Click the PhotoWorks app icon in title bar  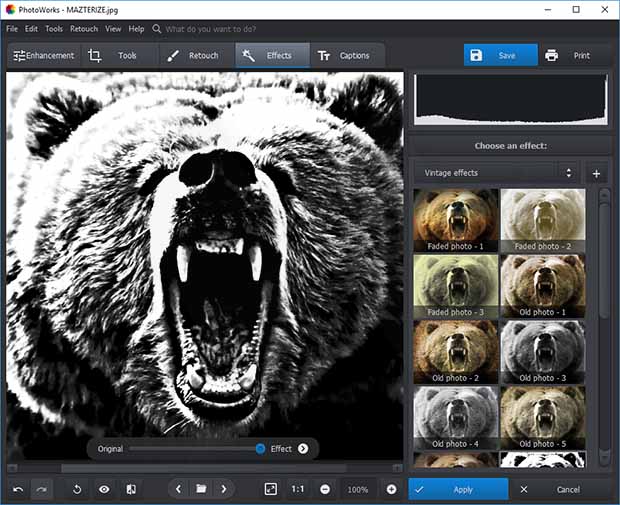tap(10, 10)
